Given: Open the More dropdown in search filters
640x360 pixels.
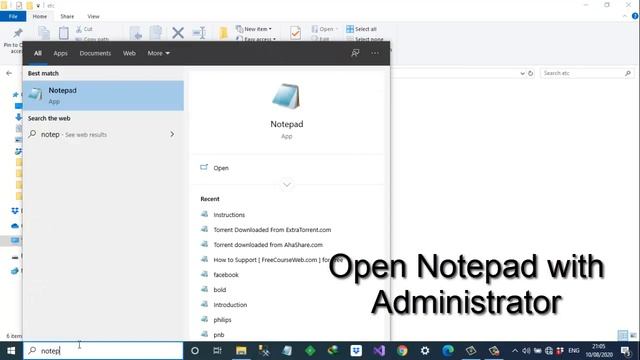Looking at the screenshot, I should pyautogui.click(x=158, y=53).
